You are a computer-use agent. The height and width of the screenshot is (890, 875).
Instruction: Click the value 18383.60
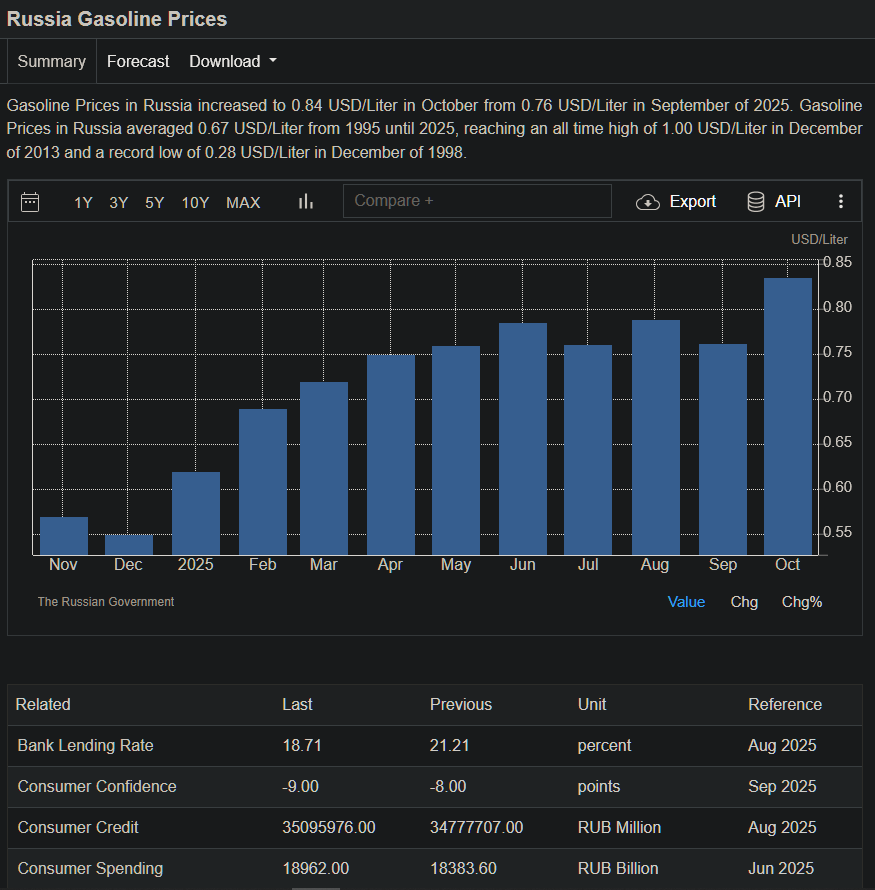(463, 868)
